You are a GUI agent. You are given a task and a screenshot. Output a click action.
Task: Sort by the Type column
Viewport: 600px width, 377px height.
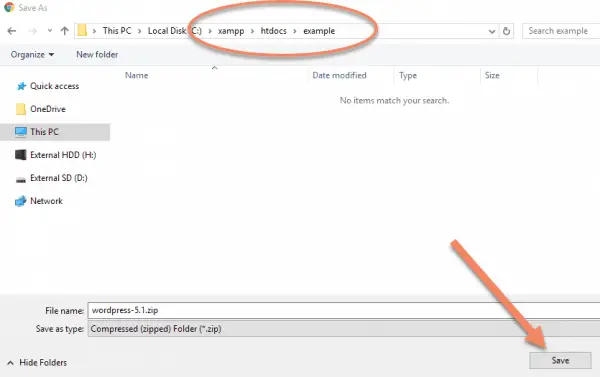tap(408, 75)
